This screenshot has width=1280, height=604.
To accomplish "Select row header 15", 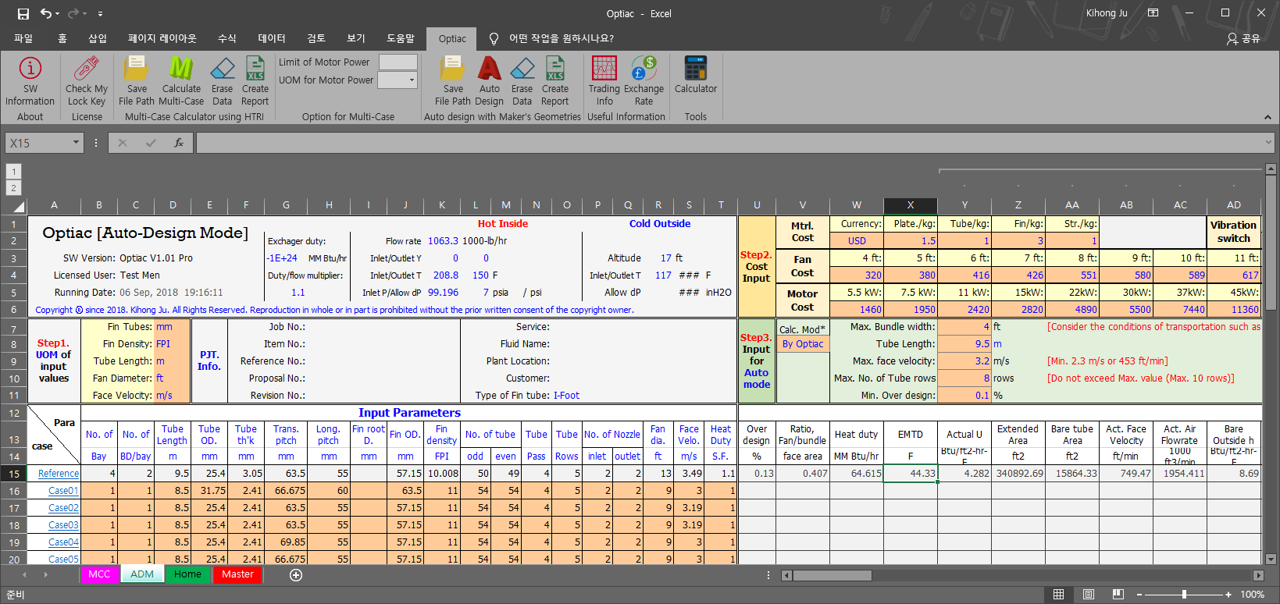I will (x=13, y=474).
